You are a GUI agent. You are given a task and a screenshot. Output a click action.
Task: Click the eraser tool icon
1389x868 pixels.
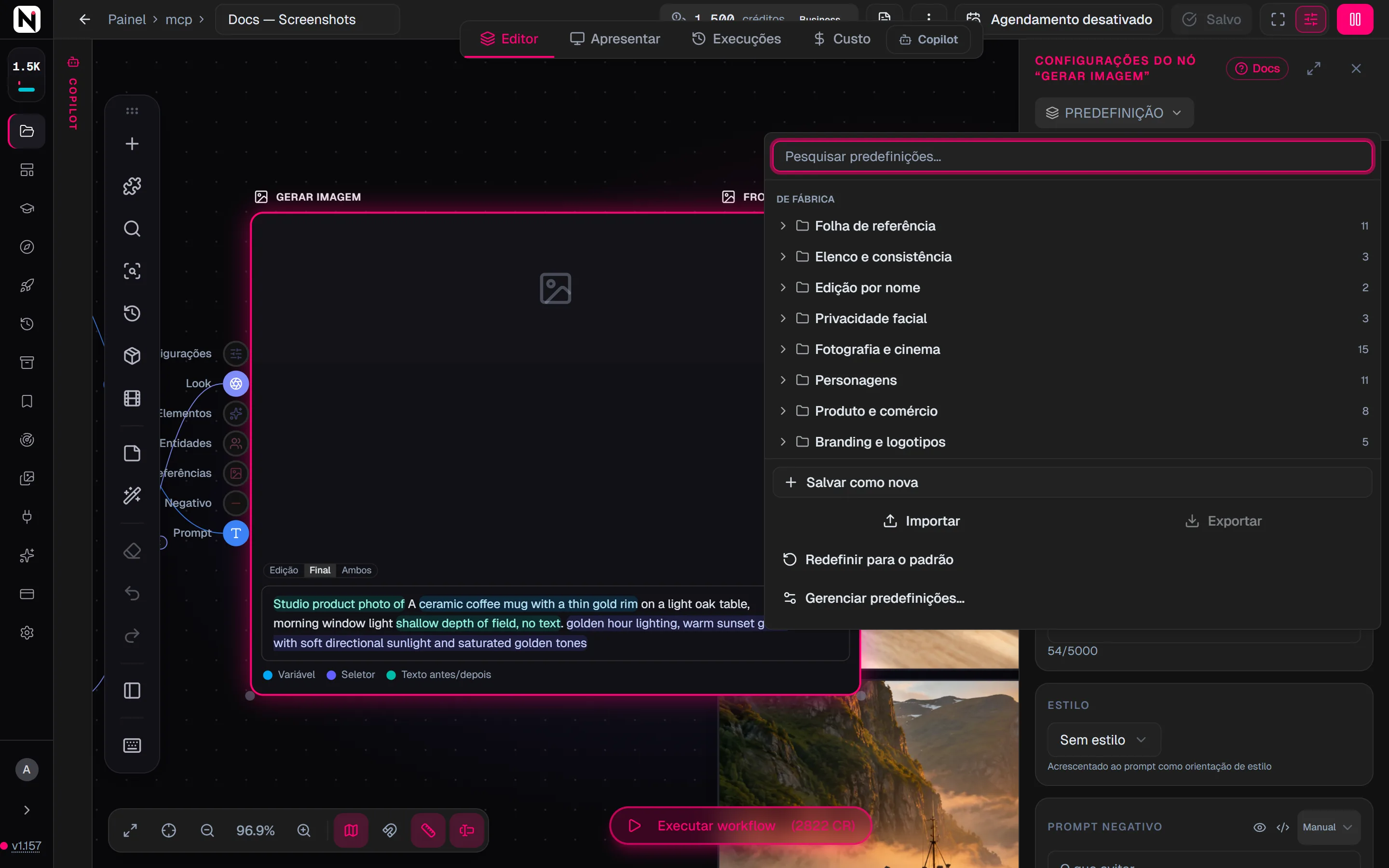pos(132,551)
